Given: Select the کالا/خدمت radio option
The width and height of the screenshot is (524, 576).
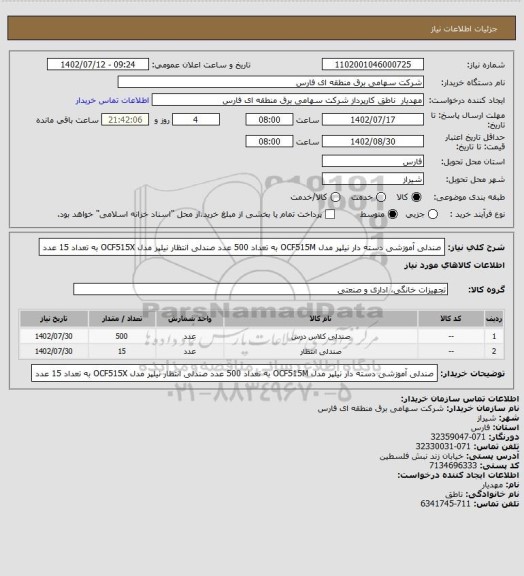Looking at the screenshot, I should click(x=335, y=197).
